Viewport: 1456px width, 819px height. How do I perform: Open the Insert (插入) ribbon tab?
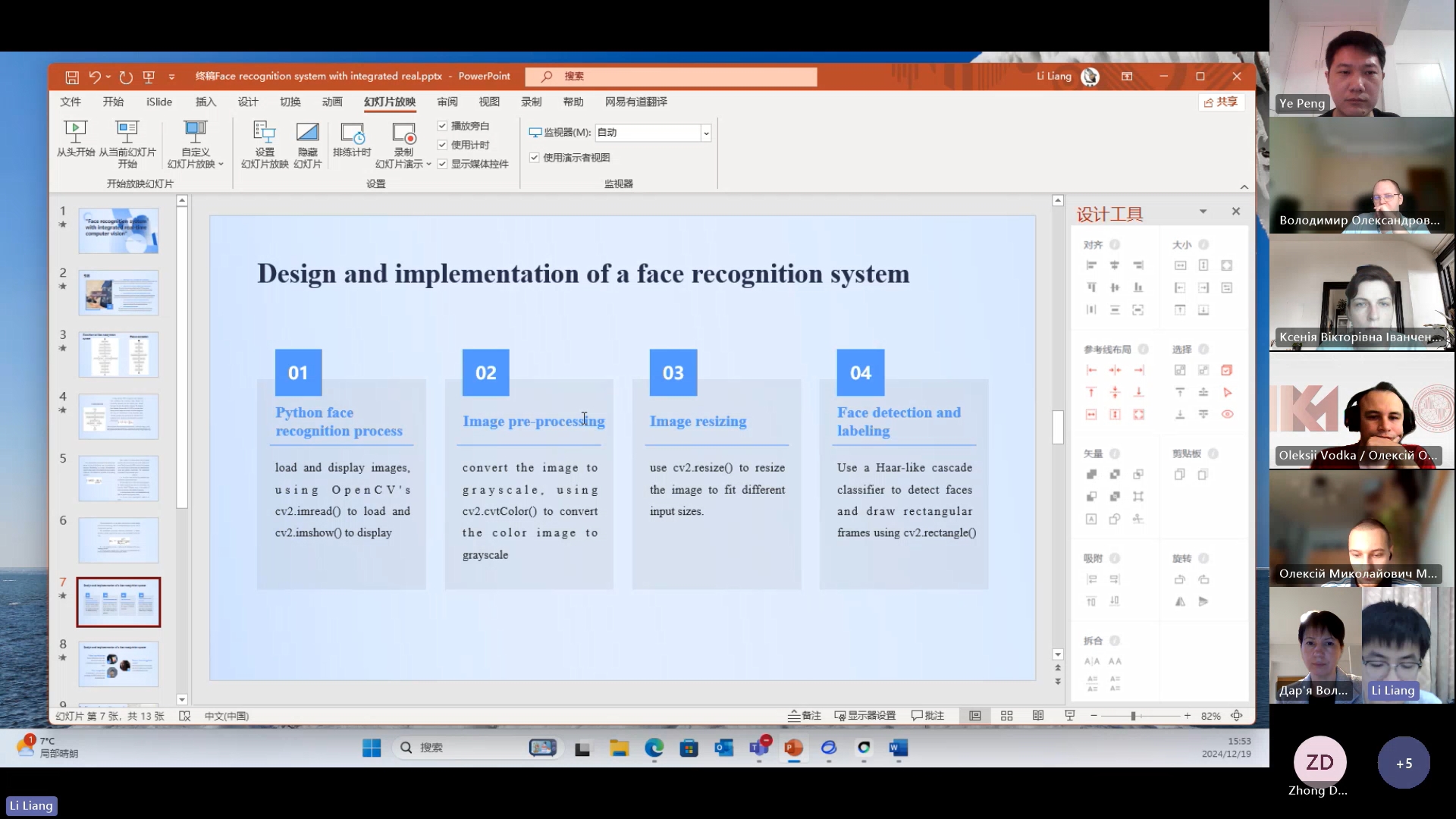coord(206,102)
